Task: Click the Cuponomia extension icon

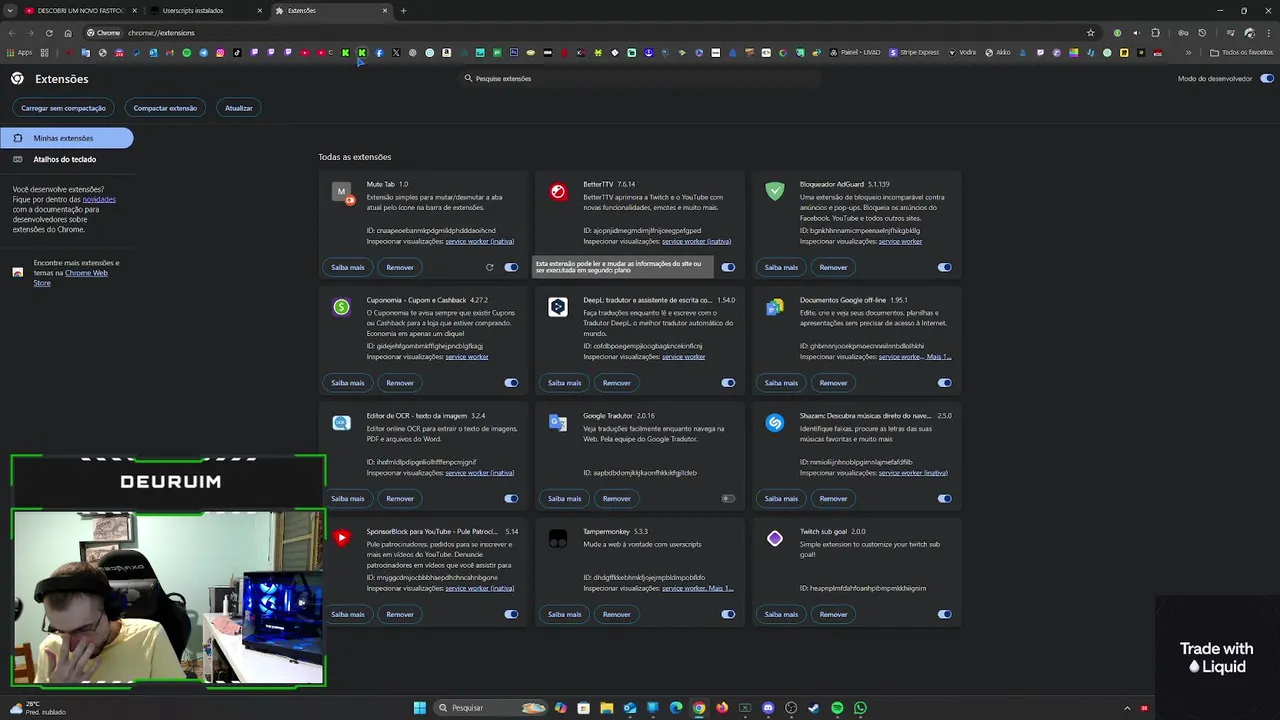Action: 342,307
